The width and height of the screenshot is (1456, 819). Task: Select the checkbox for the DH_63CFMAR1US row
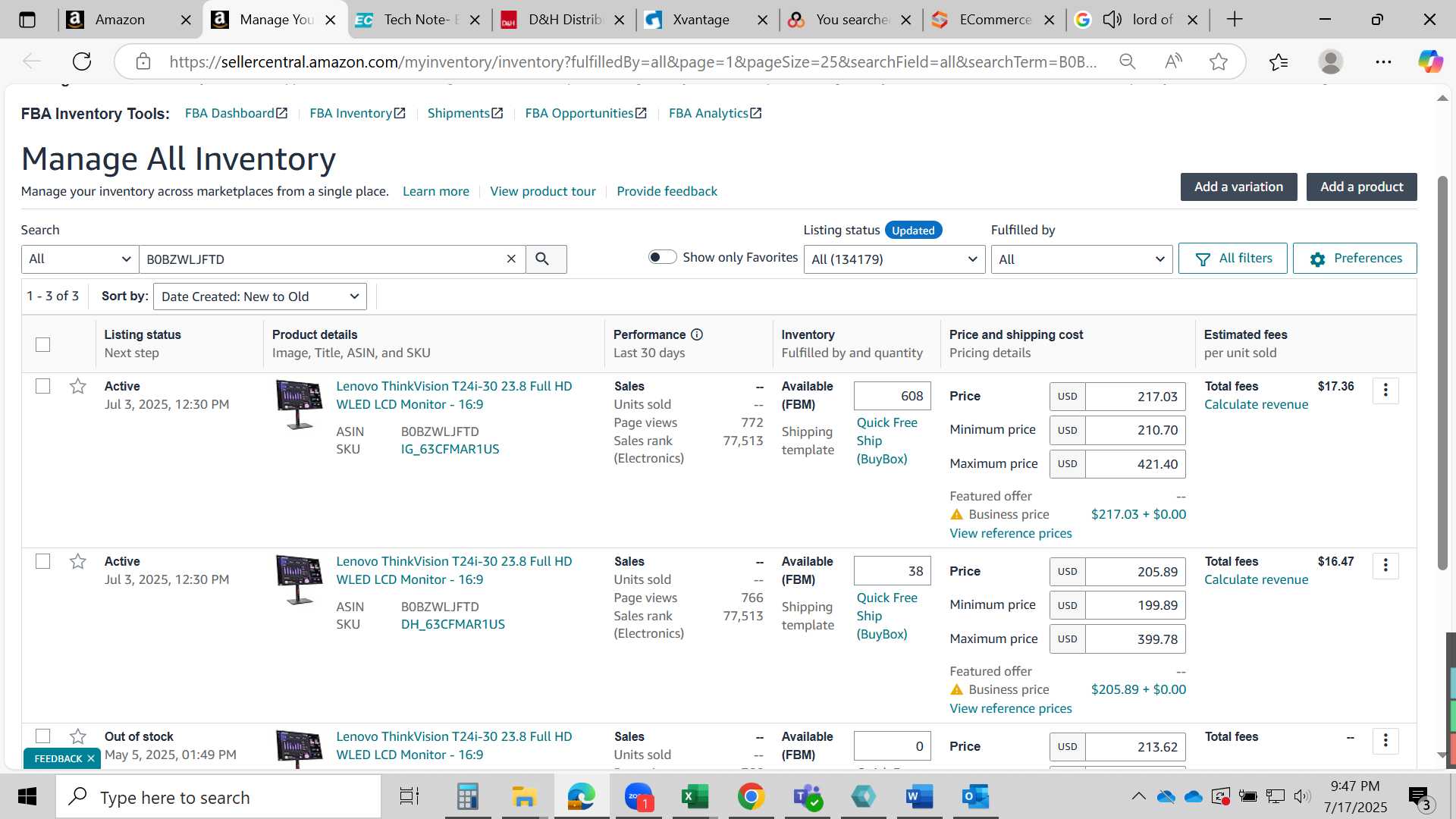click(x=43, y=561)
